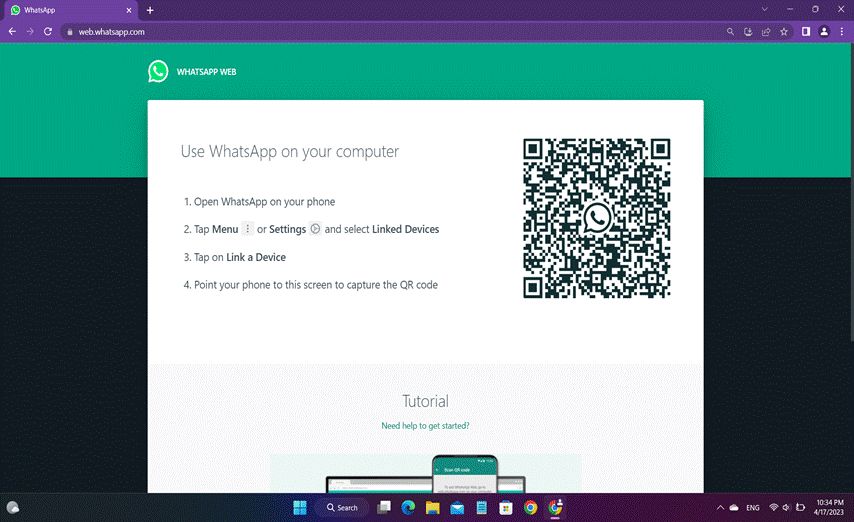This screenshot has height=522, width=854.
Task: Click the address bar showing web.whatsapp.com
Action: click(x=392, y=32)
